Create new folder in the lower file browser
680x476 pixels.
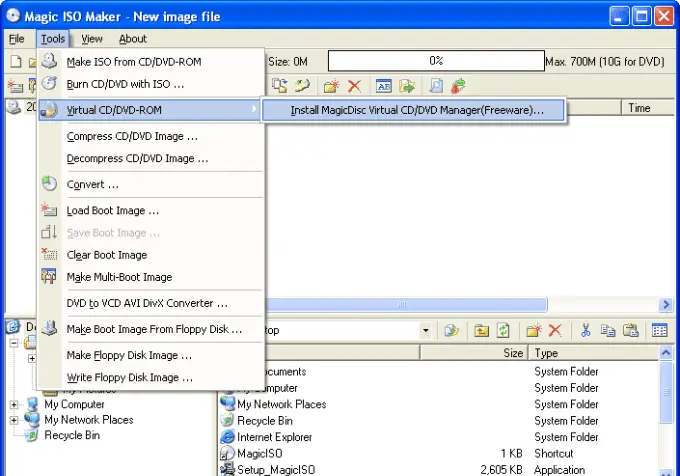[x=534, y=331]
